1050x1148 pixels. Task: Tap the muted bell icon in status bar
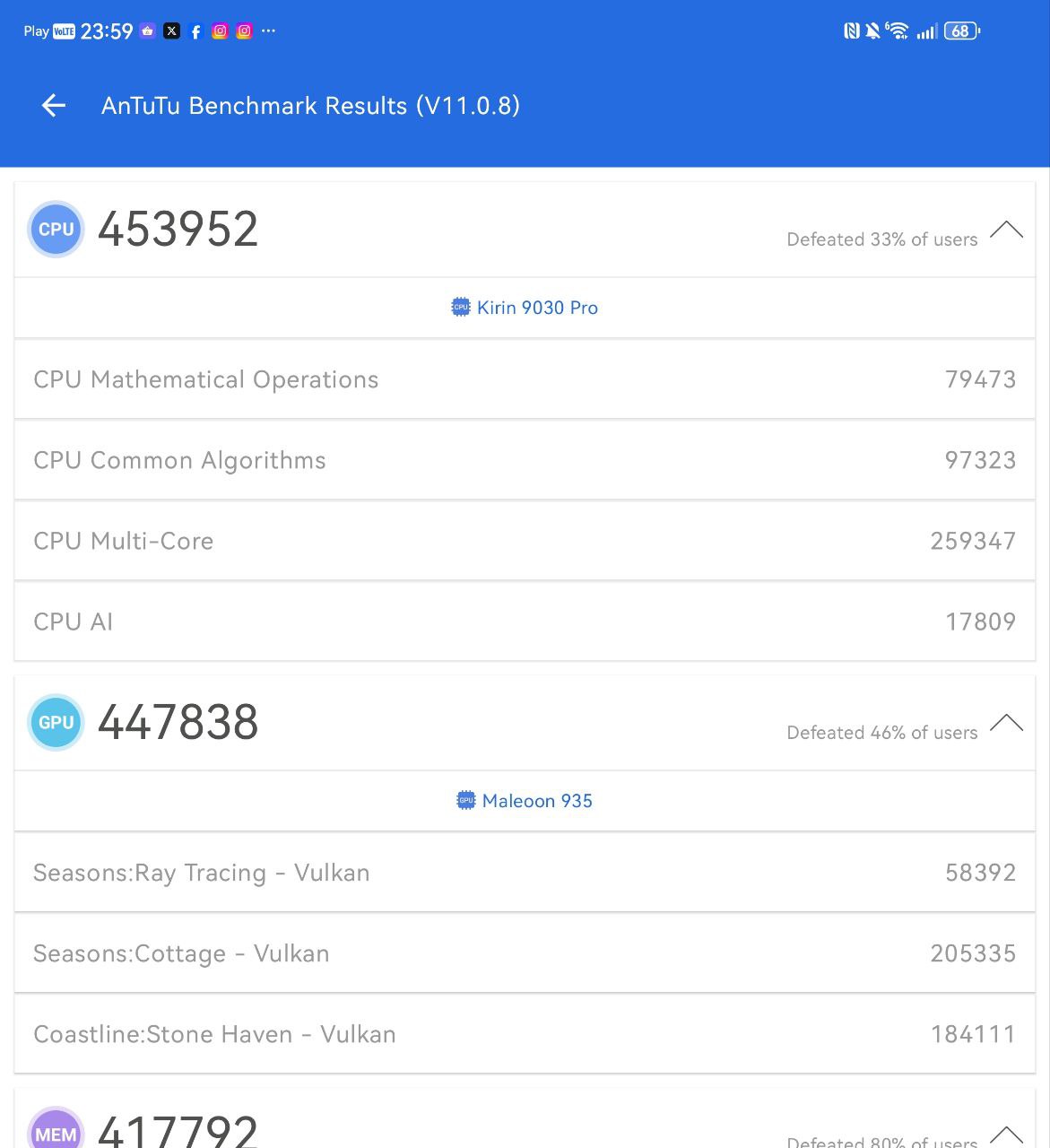(x=872, y=31)
